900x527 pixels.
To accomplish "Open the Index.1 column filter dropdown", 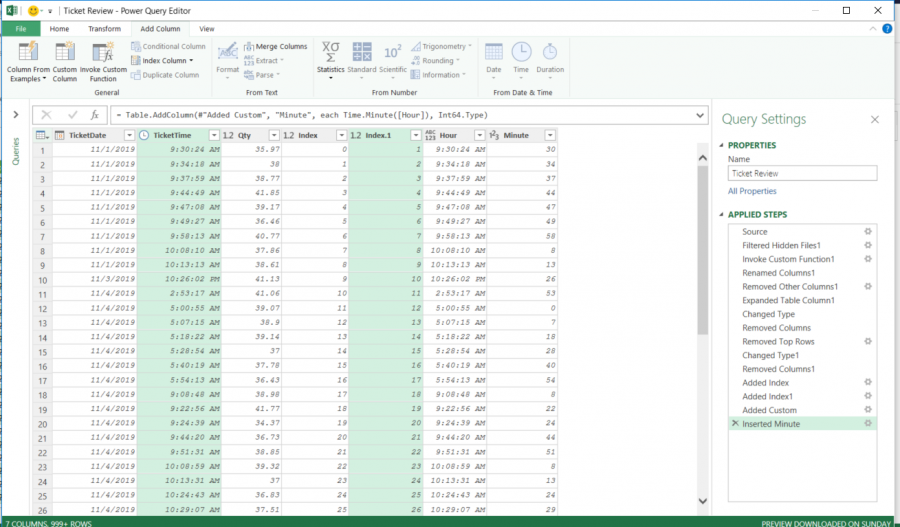I will coord(416,135).
